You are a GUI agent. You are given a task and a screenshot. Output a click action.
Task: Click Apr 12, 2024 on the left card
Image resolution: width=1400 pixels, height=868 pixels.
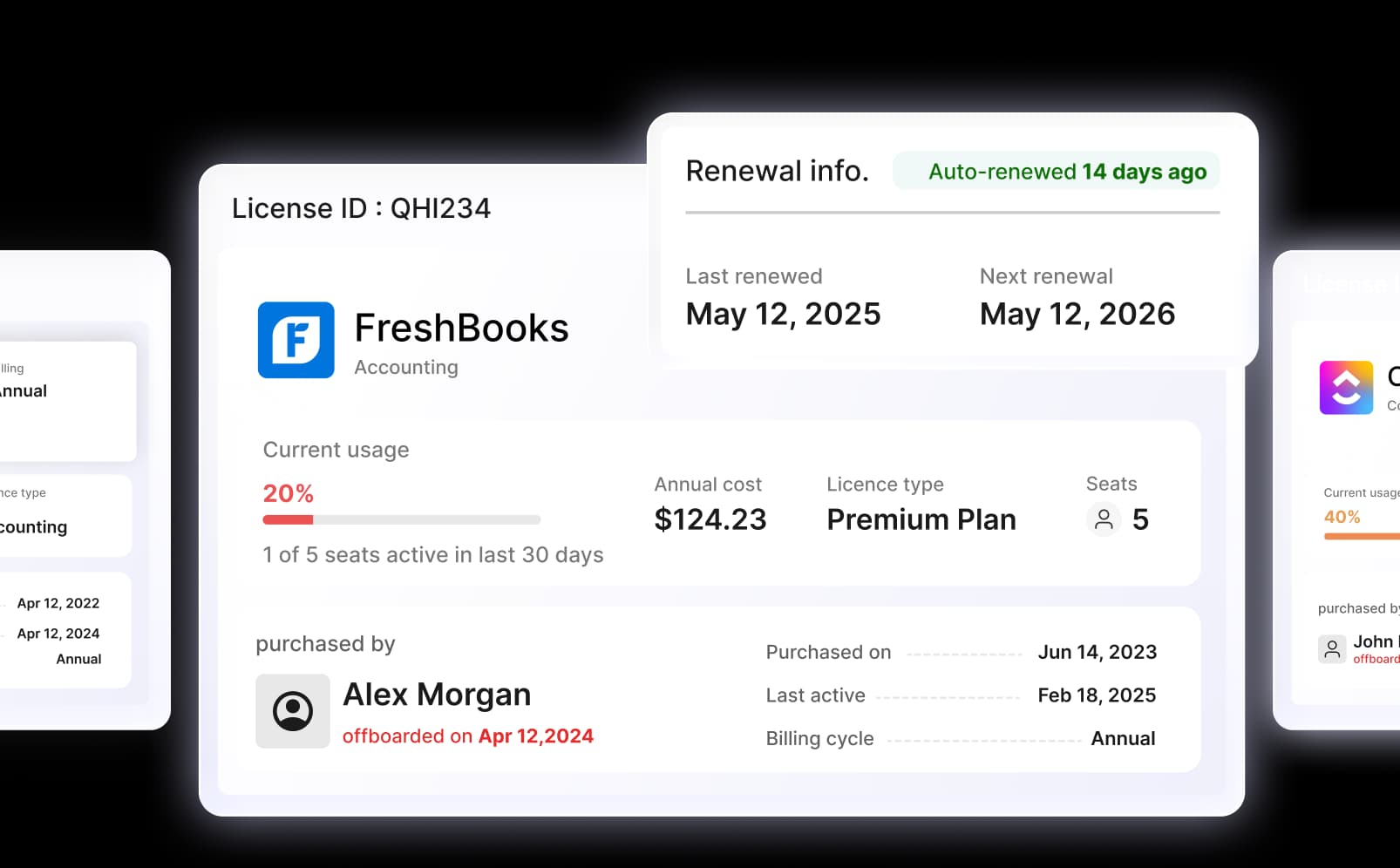pyautogui.click(x=58, y=634)
